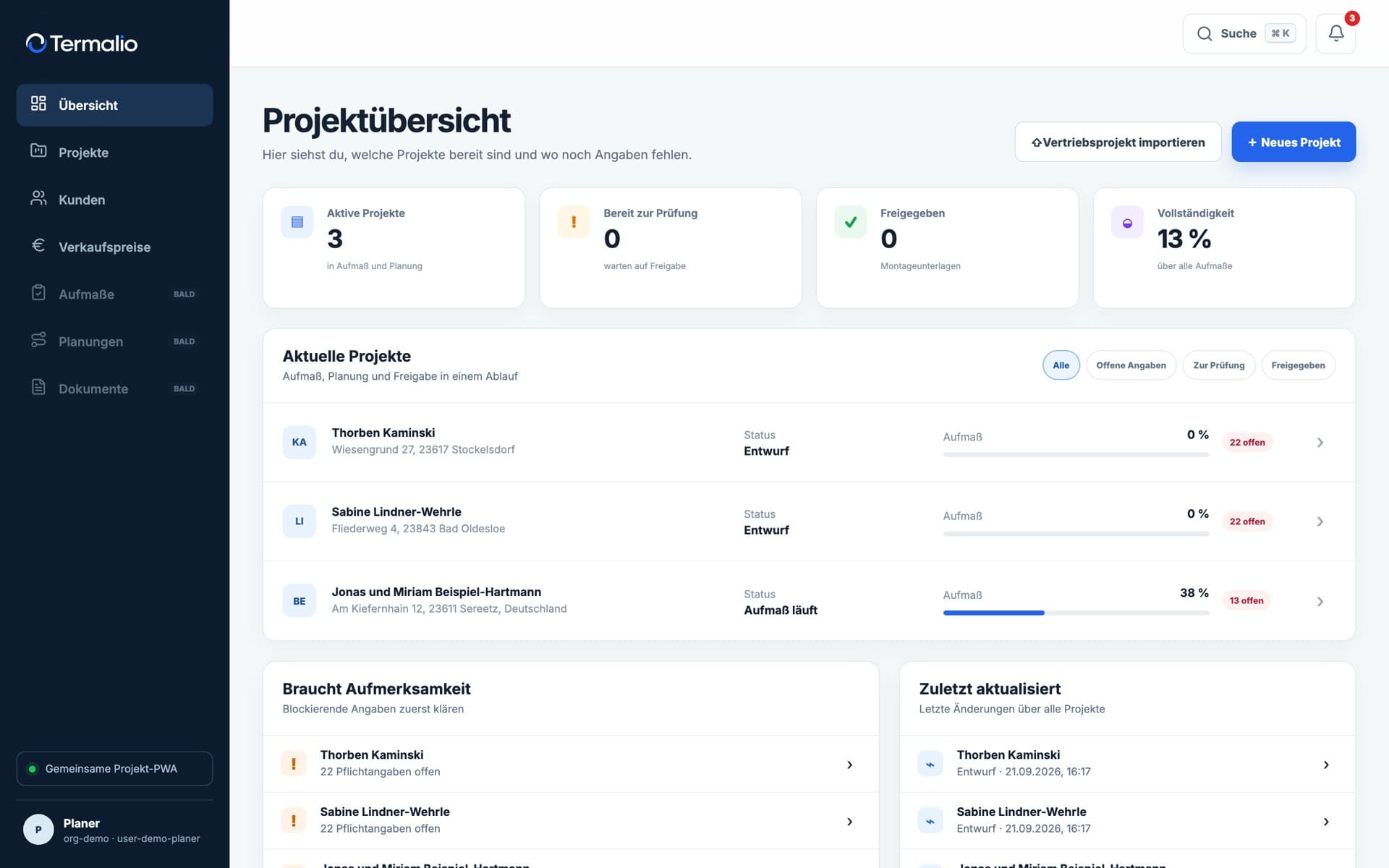Click the Kunden people icon
The image size is (1389, 868).
pyautogui.click(x=38, y=198)
